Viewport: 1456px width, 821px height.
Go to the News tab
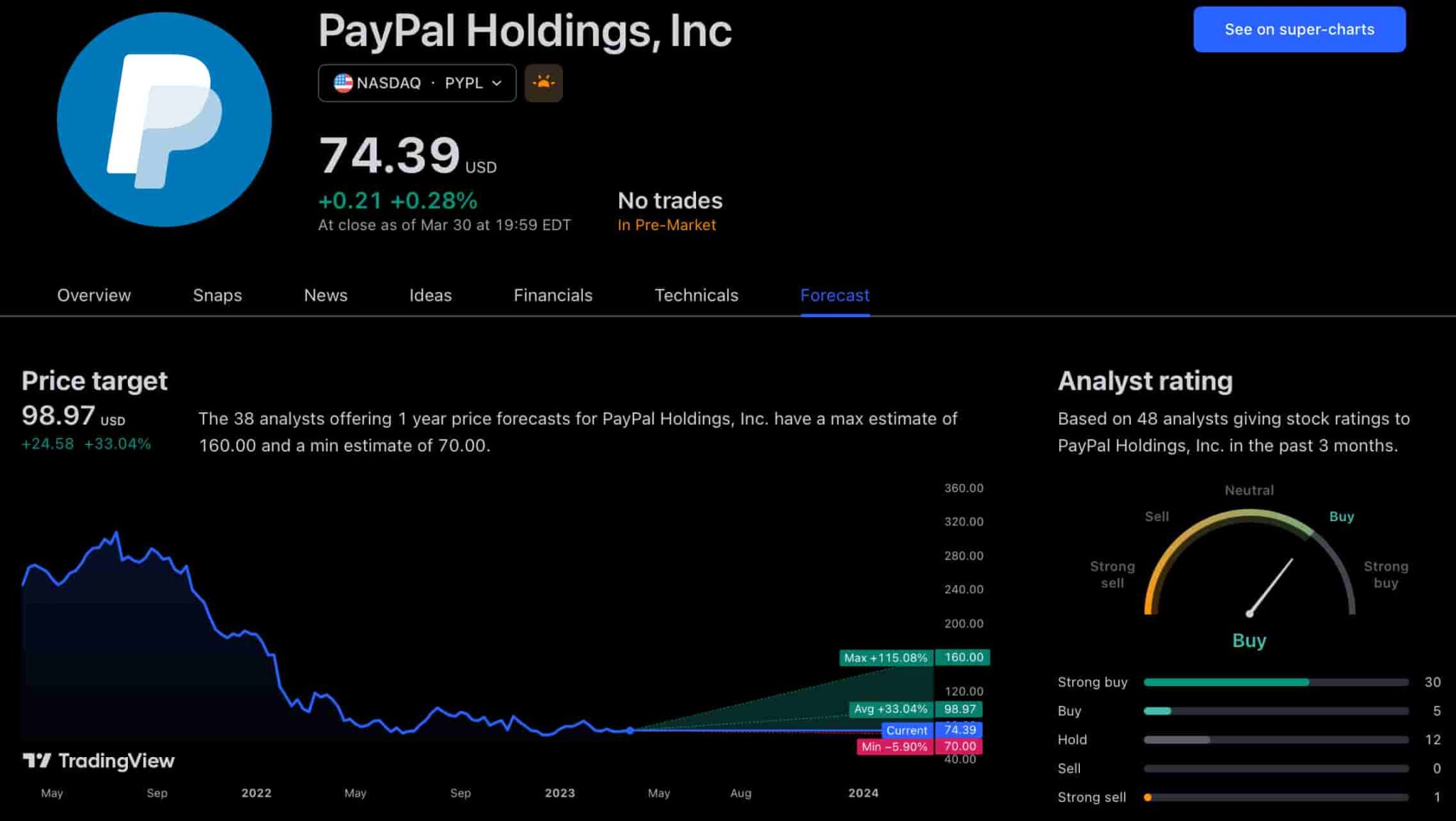click(326, 295)
